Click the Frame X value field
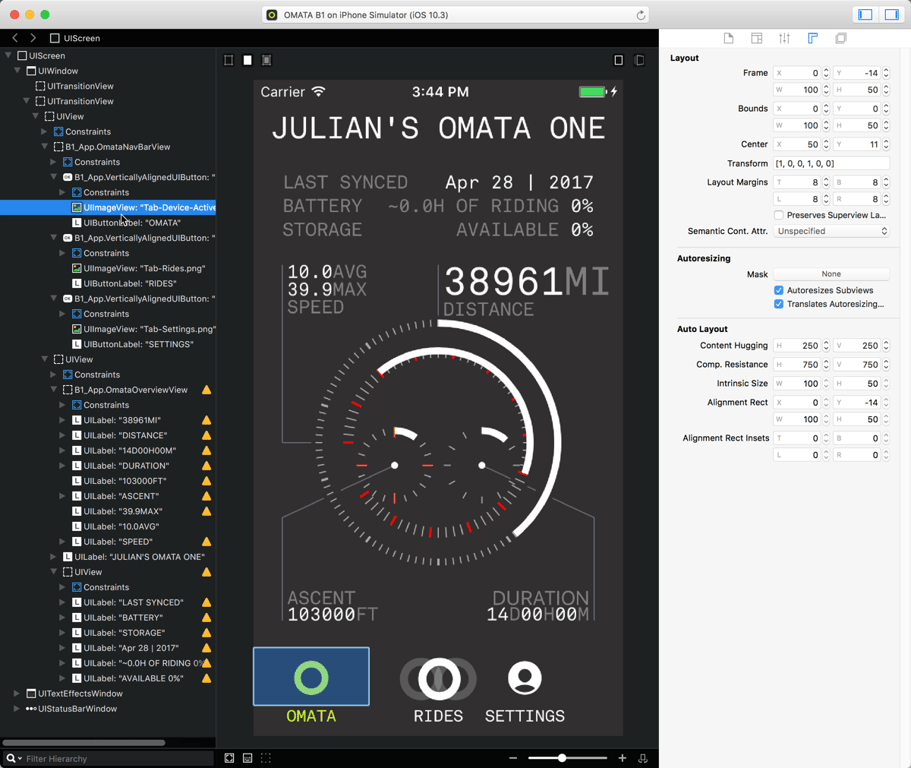This screenshot has height=768, width=911. 797,73
